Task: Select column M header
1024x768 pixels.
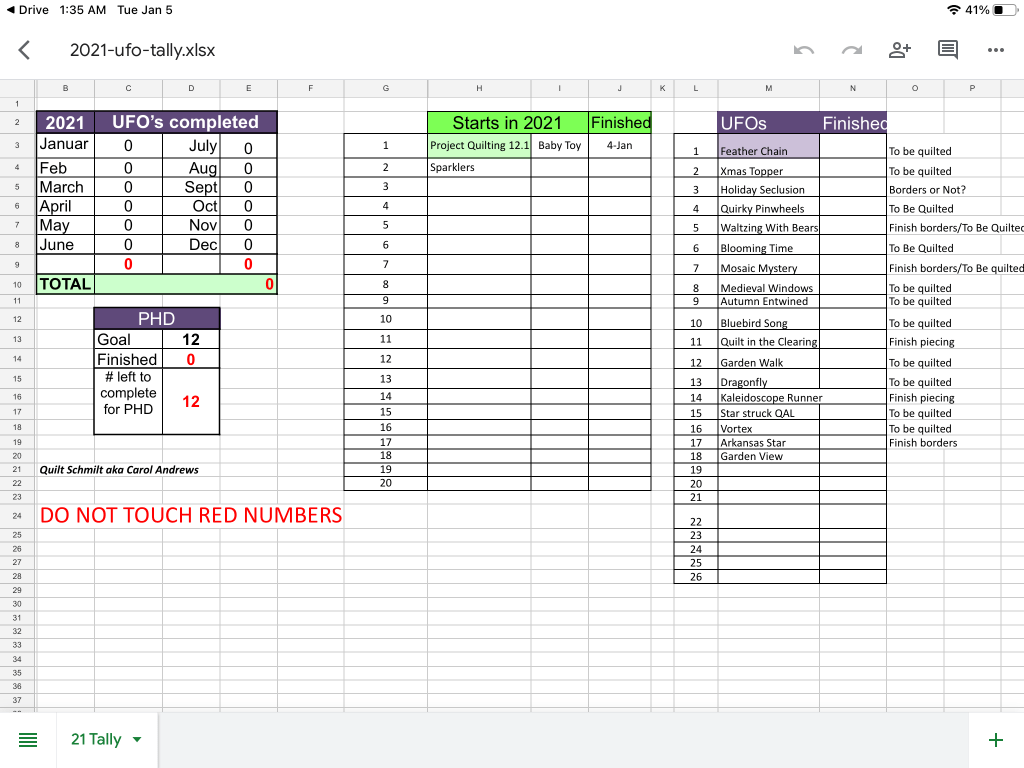Action: click(768, 89)
